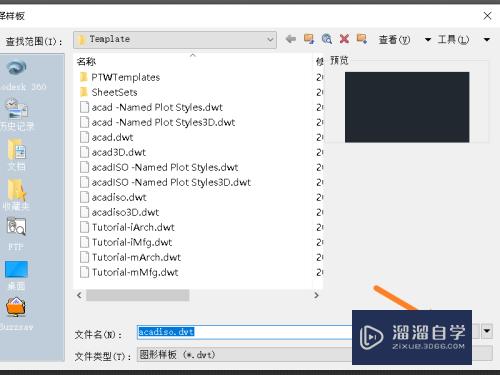The width and height of the screenshot is (500, 375).
Task: Open FTP location in places sidebar
Action: 16,234
